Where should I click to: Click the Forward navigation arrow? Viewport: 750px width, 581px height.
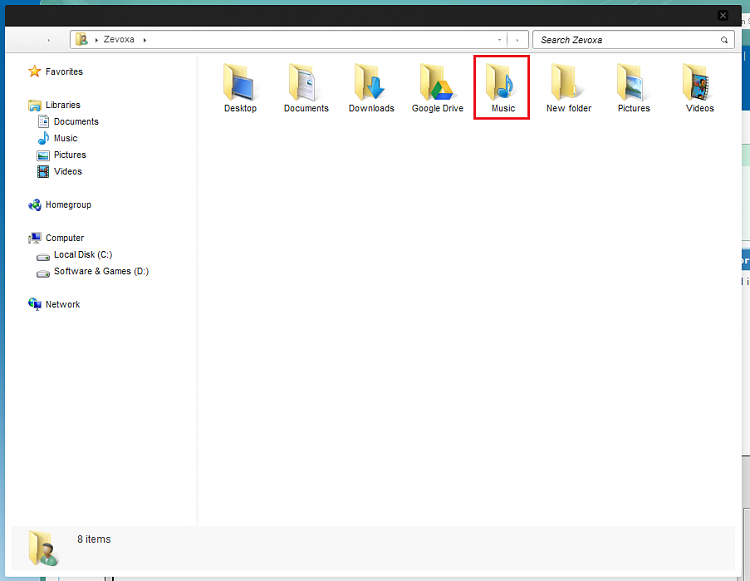coord(48,40)
